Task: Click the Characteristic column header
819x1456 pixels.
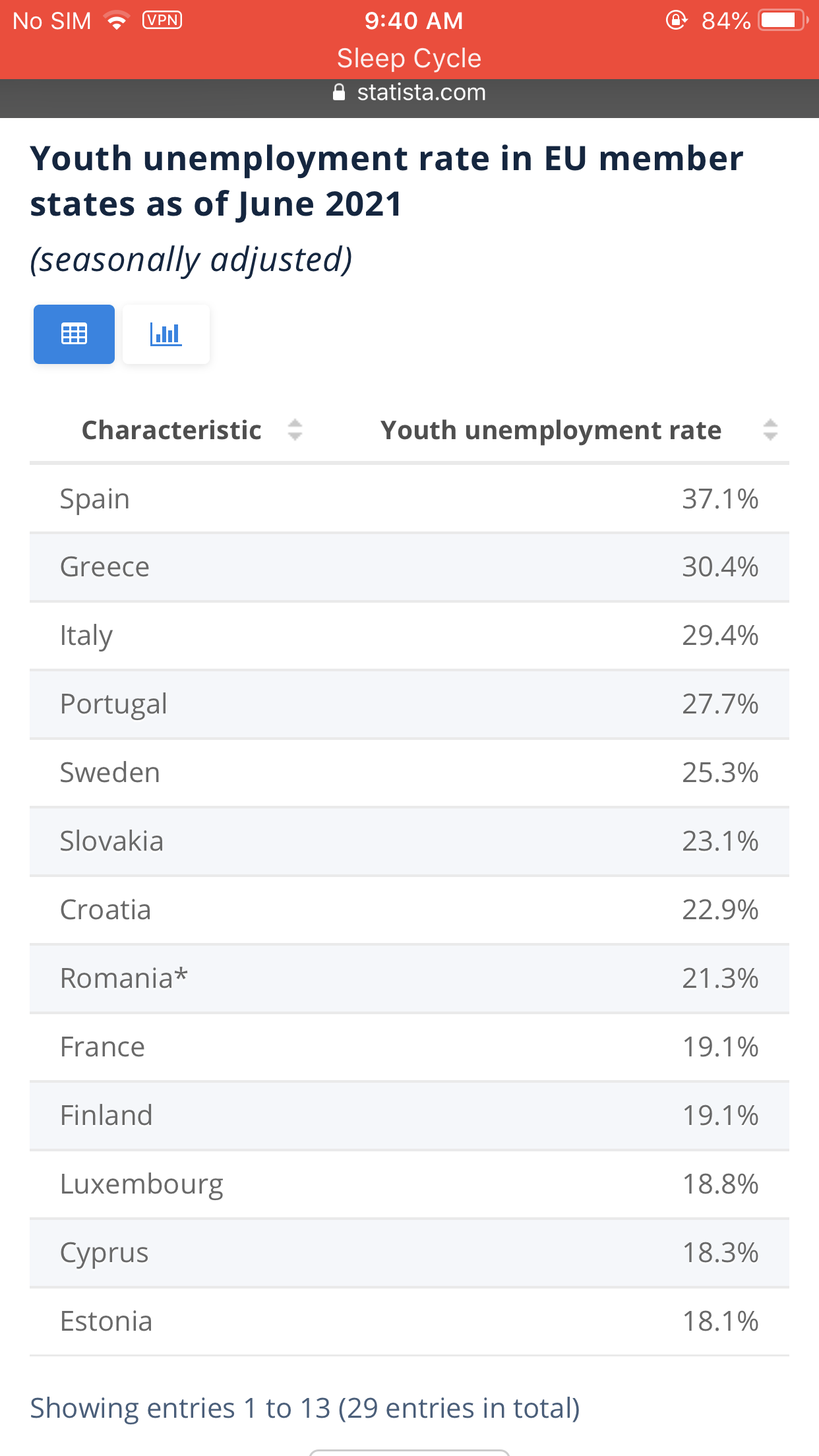Action: coord(171,430)
